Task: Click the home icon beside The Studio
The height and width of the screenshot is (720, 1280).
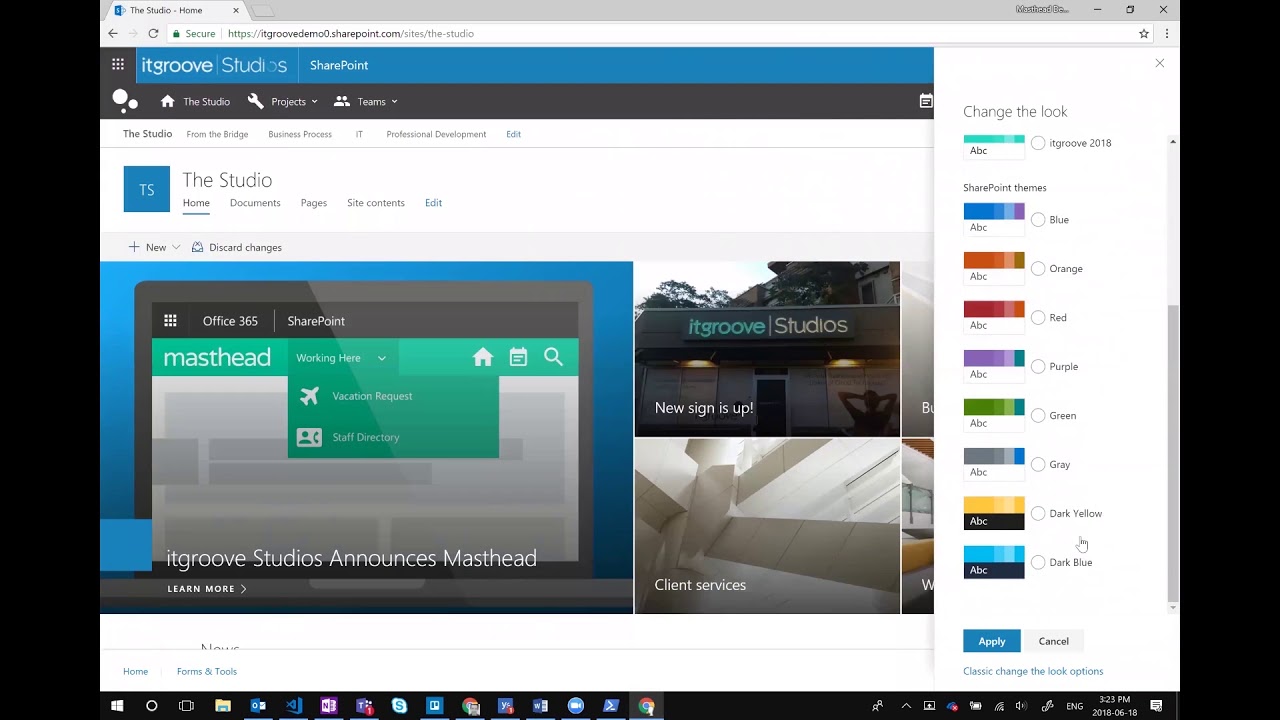Action: pyautogui.click(x=167, y=101)
